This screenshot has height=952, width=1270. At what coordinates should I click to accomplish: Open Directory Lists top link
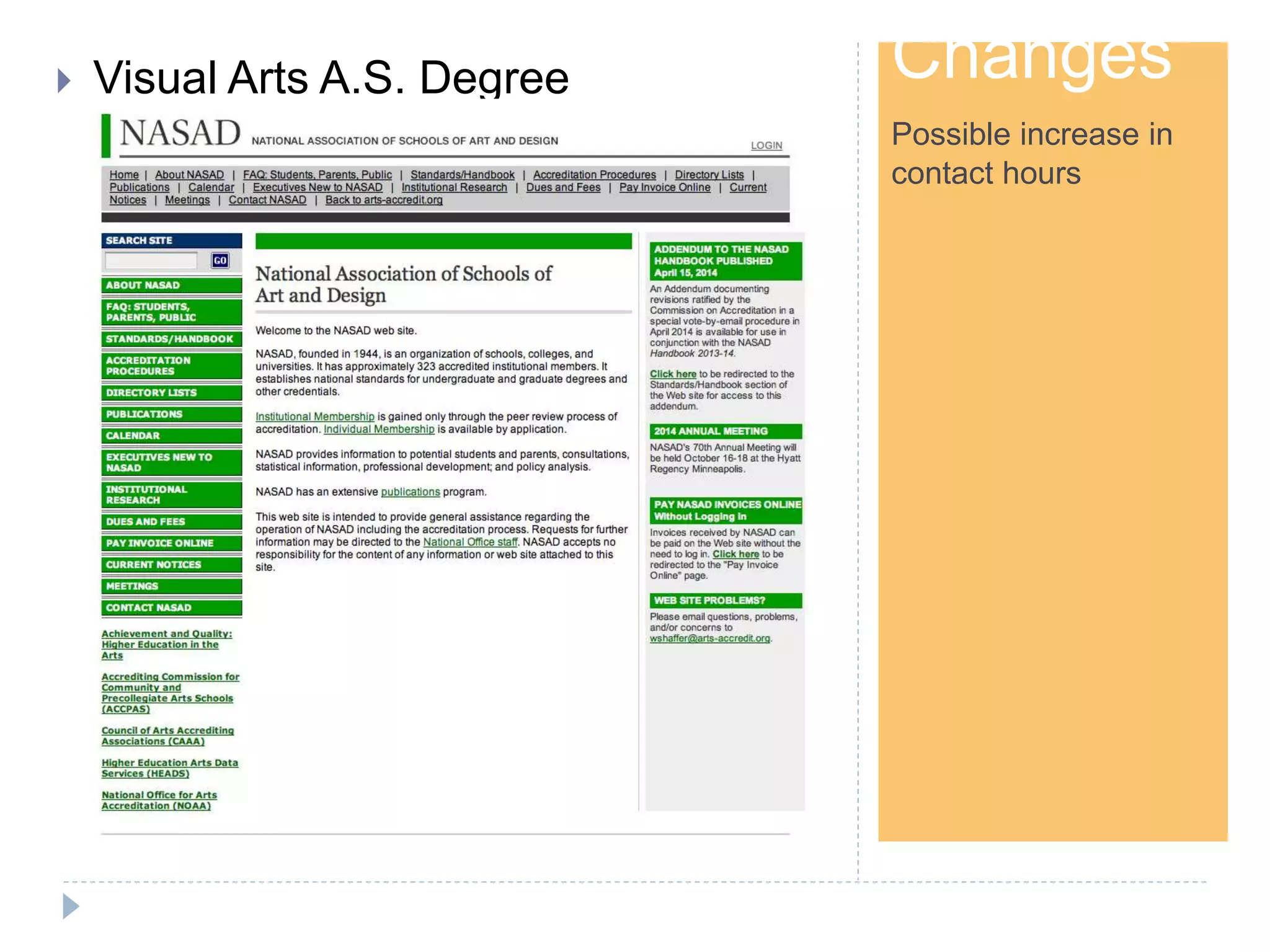point(709,175)
